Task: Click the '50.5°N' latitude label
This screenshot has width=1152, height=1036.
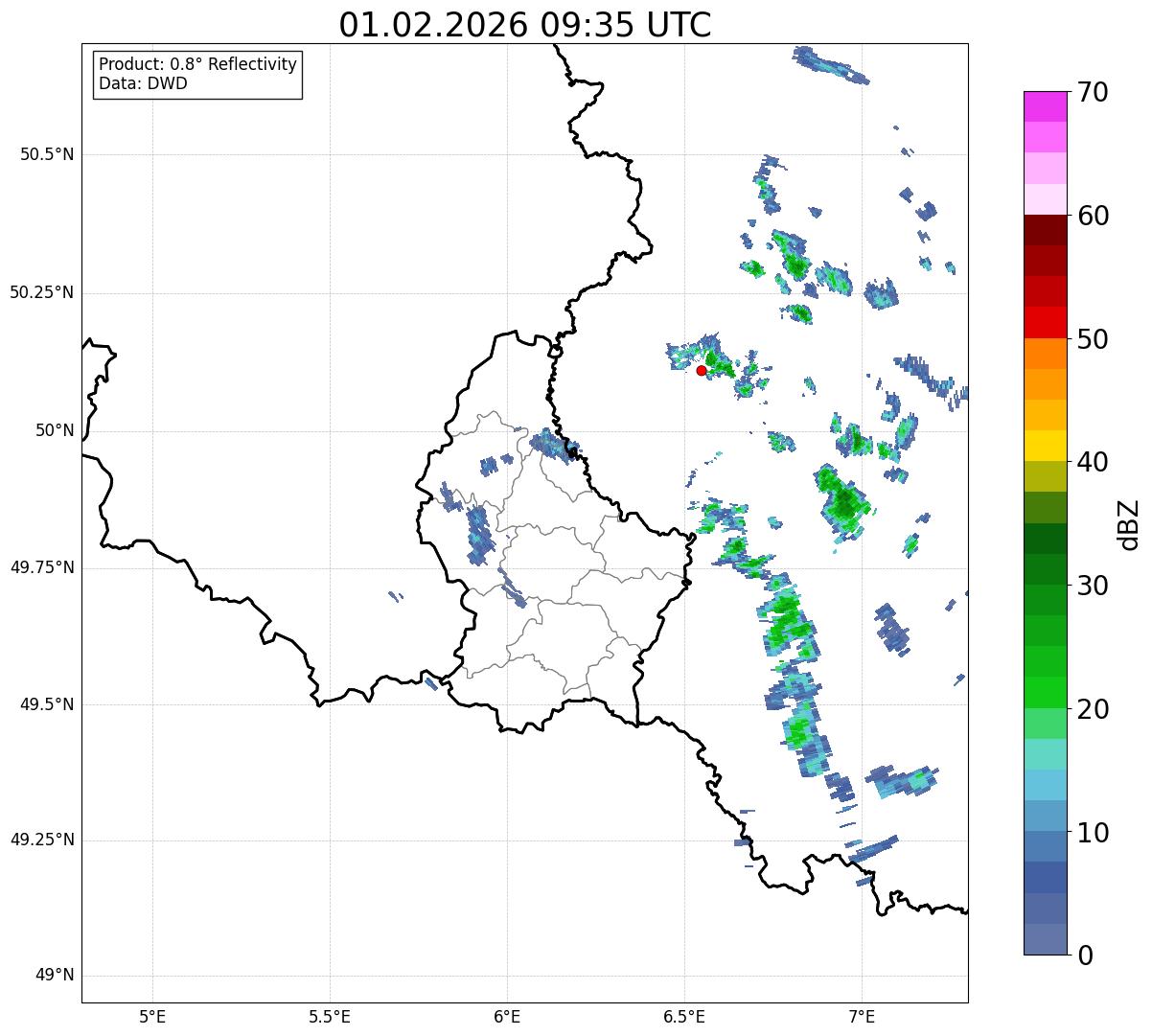Action: pyautogui.click(x=47, y=154)
